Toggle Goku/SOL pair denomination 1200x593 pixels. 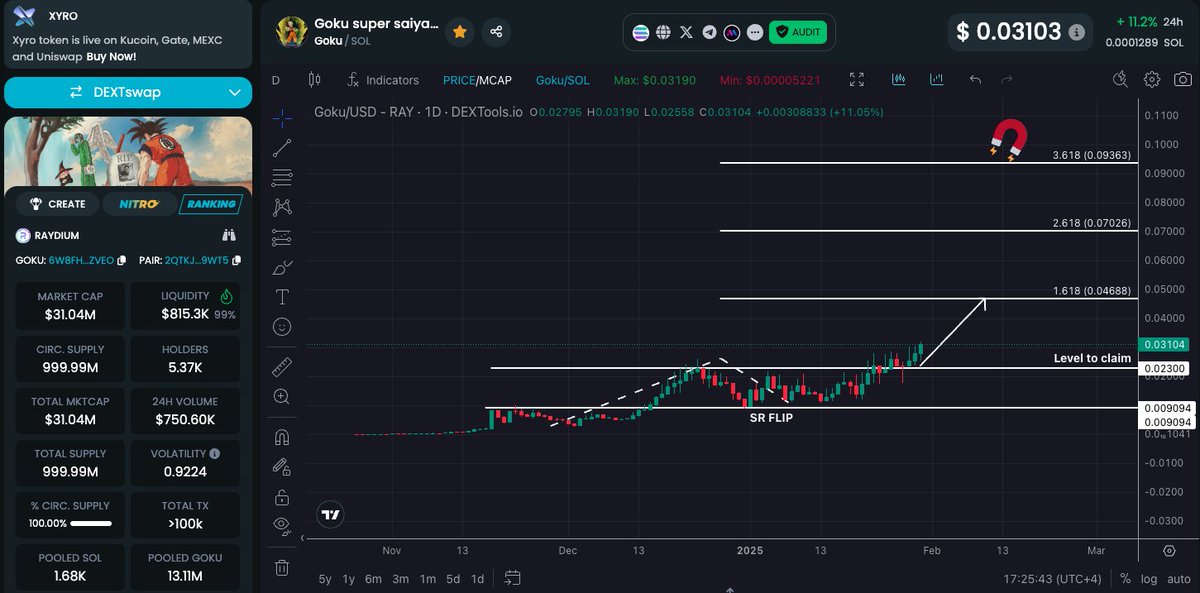pyautogui.click(x=562, y=80)
